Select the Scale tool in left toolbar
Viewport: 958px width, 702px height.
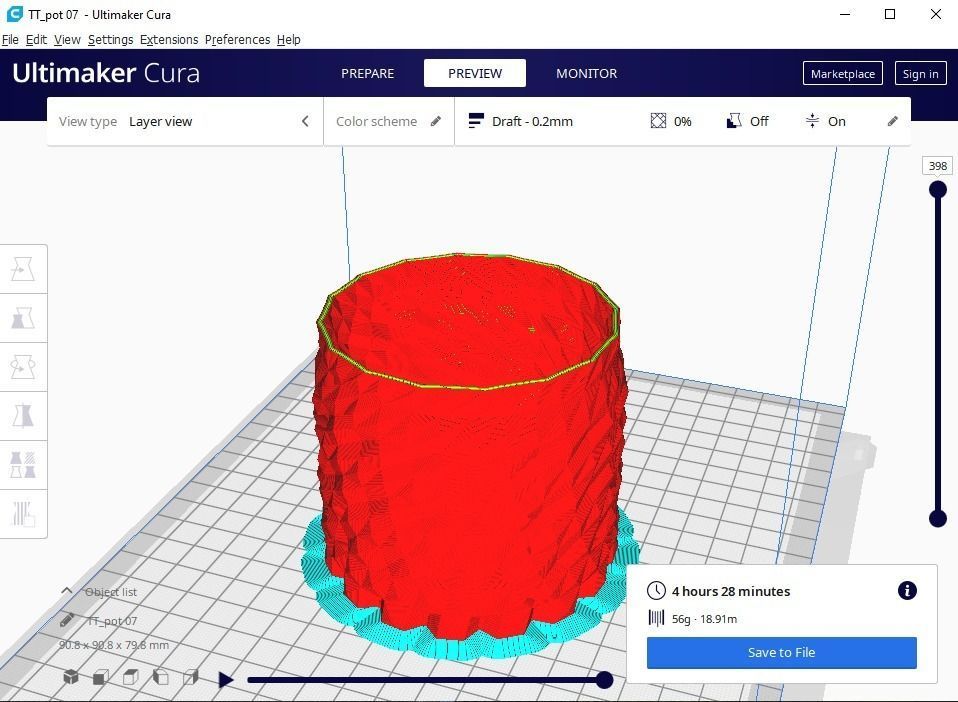tap(23, 318)
